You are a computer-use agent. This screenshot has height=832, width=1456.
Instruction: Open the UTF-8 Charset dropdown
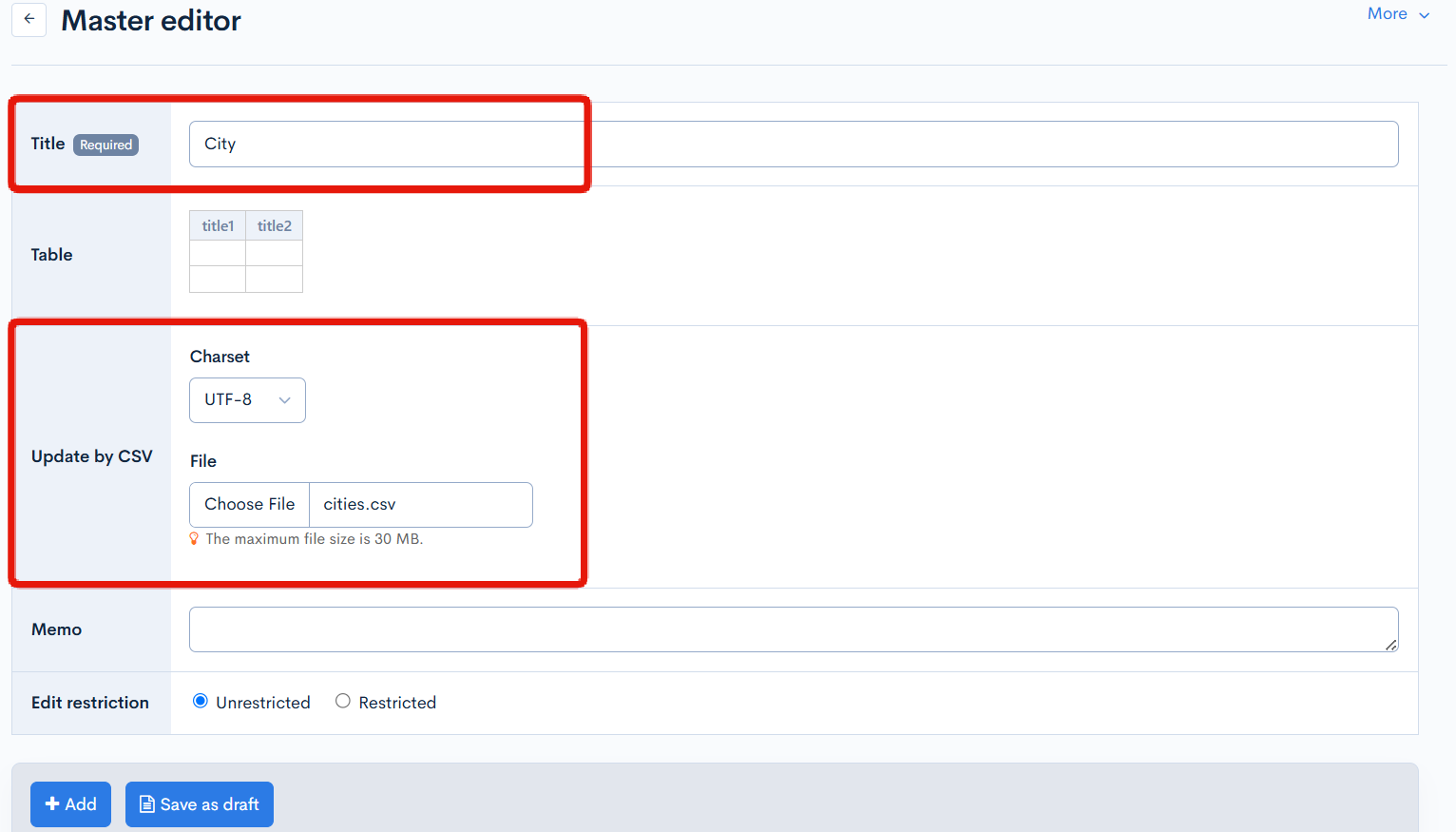click(x=247, y=400)
